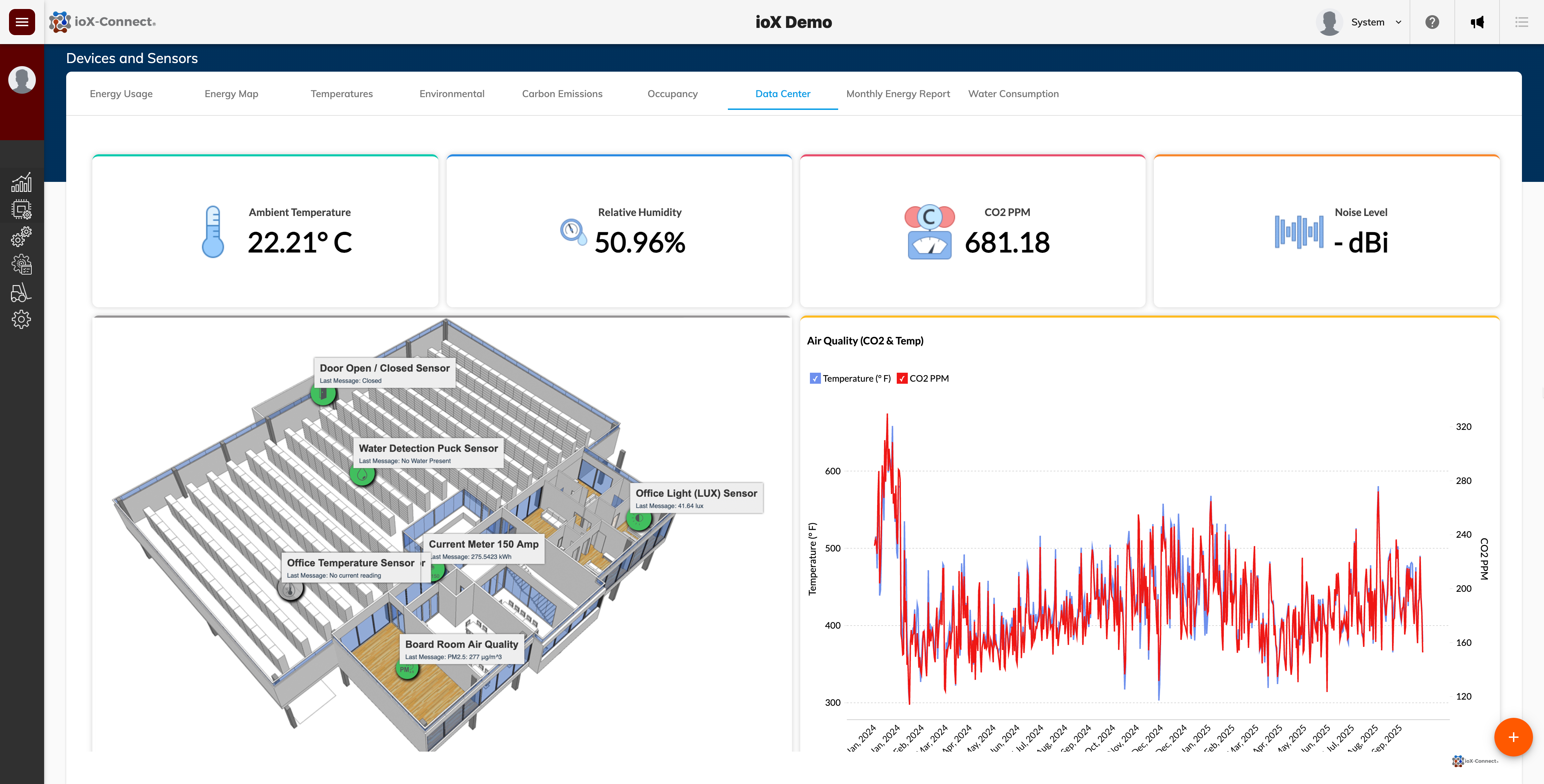Click the hamburger menu button
This screenshot has width=1544, height=784.
[22, 22]
